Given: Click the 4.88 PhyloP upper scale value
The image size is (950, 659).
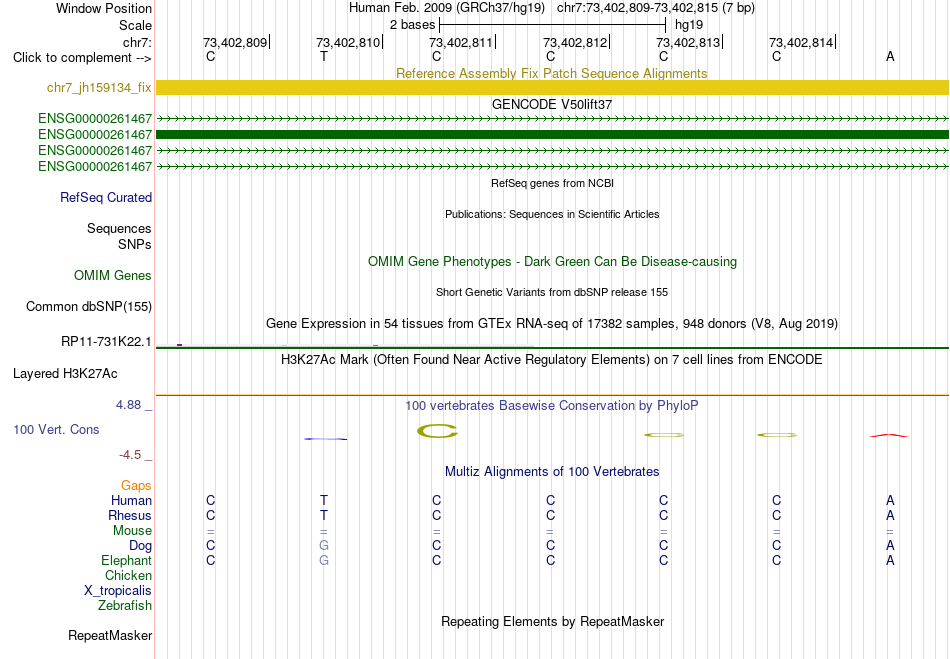Looking at the screenshot, I should point(128,405).
